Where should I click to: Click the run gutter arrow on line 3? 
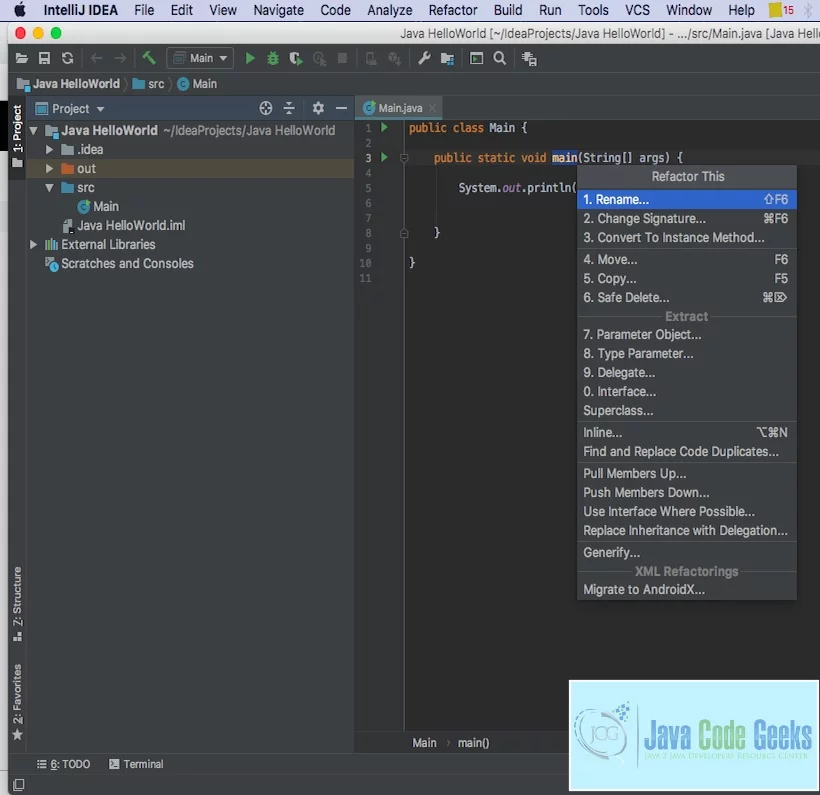click(384, 157)
